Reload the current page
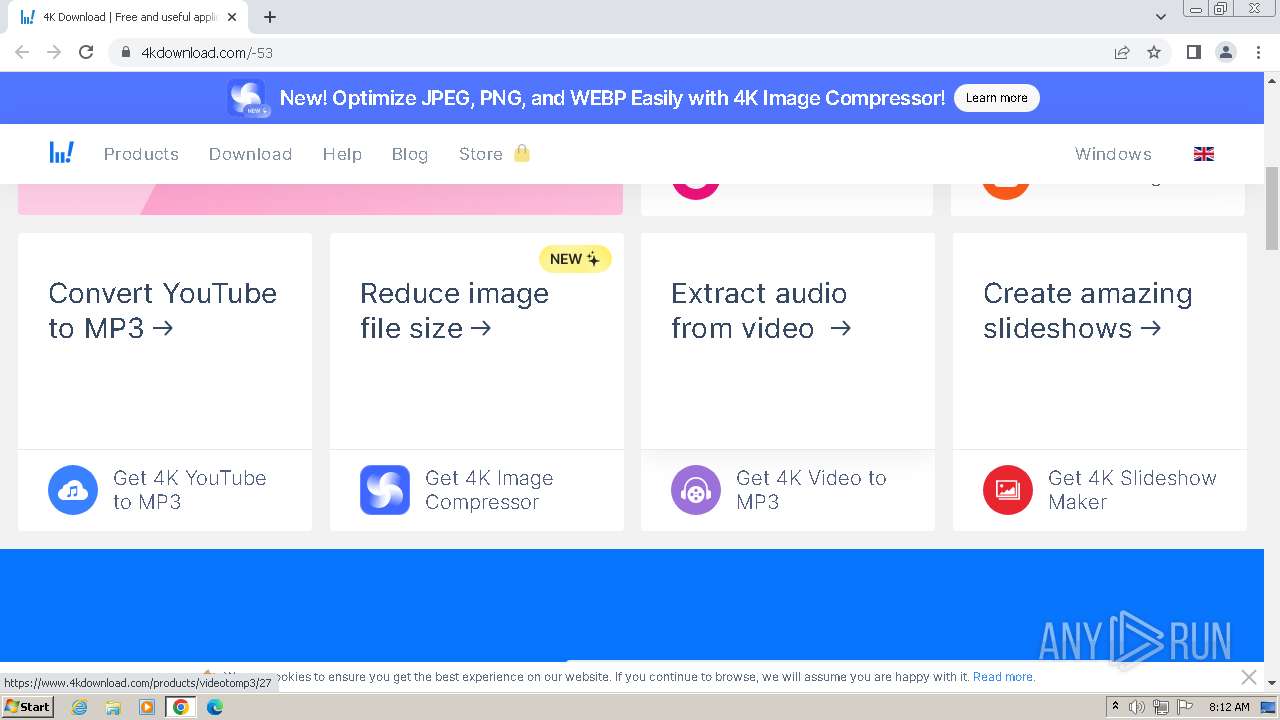The height and width of the screenshot is (720, 1280). click(x=86, y=52)
